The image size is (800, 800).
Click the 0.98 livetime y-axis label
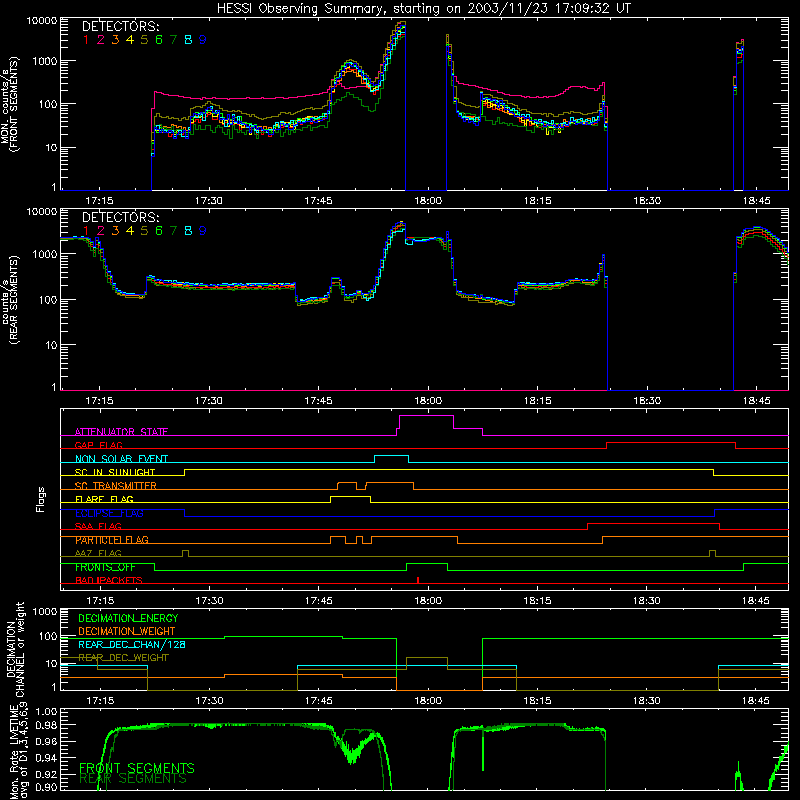(46, 725)
